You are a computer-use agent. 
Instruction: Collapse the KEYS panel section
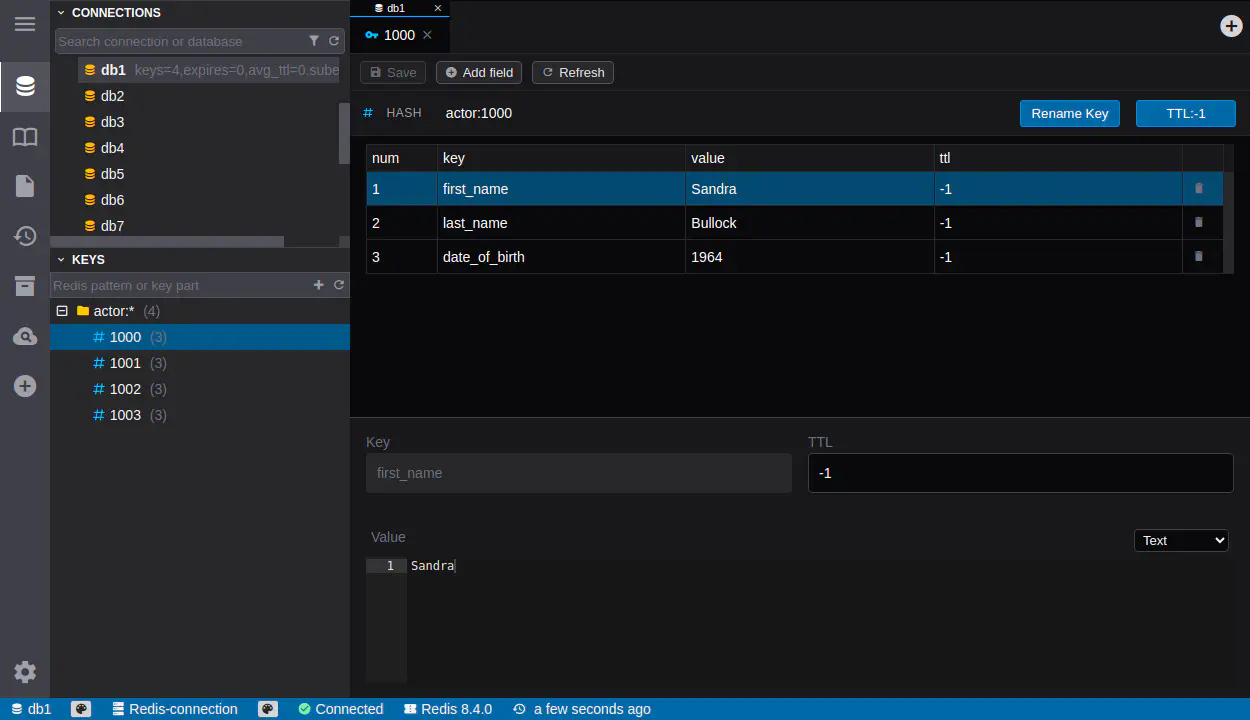click(61, 259)
